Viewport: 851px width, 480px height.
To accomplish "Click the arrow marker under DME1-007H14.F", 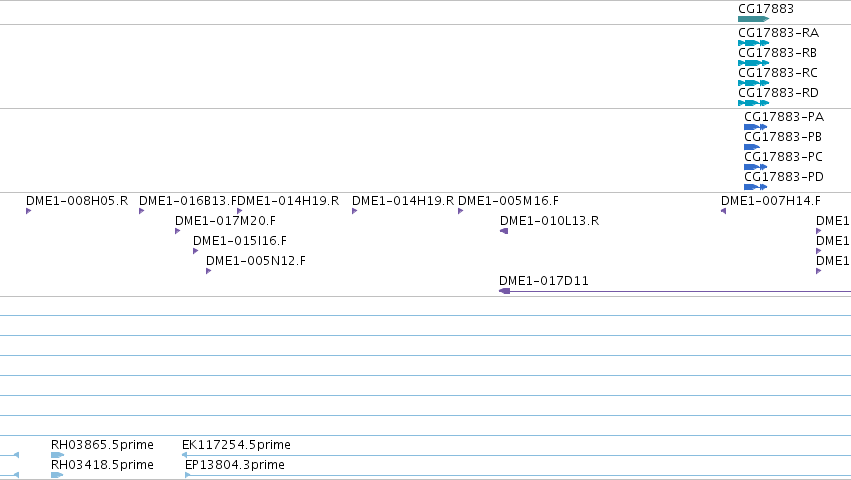I will [723, 211].
